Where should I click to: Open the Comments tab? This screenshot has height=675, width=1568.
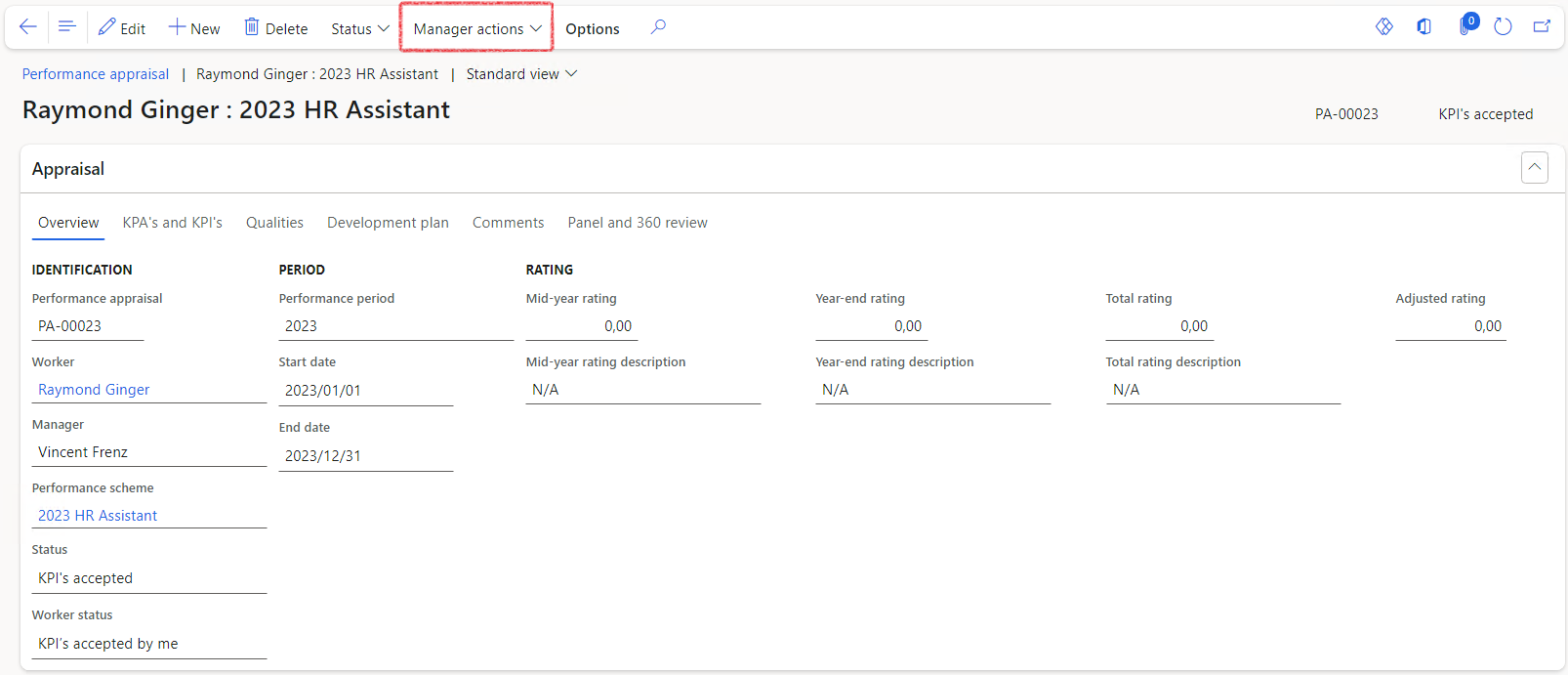coord(508,223)
